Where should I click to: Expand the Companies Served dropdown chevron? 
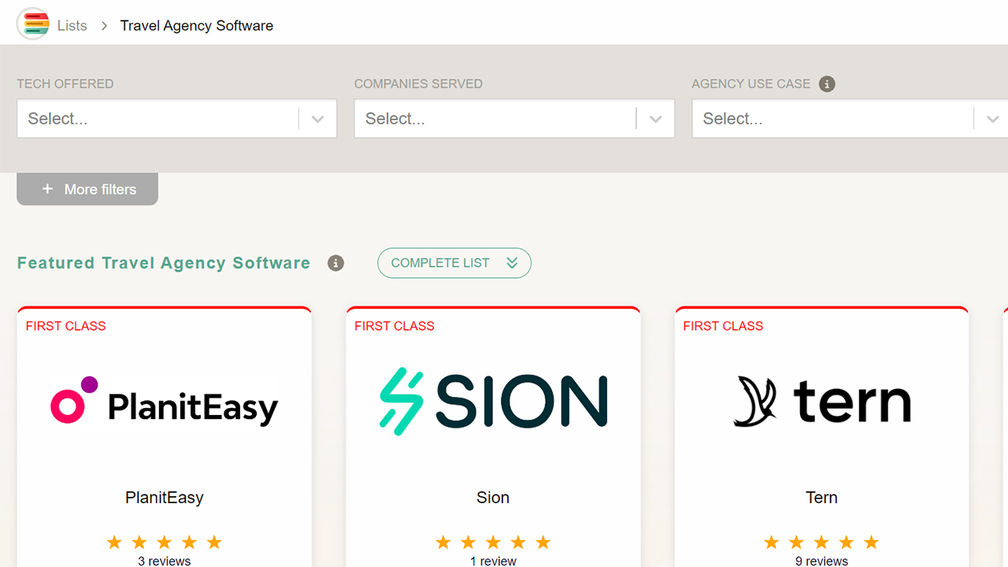click(x=655, y=119)
